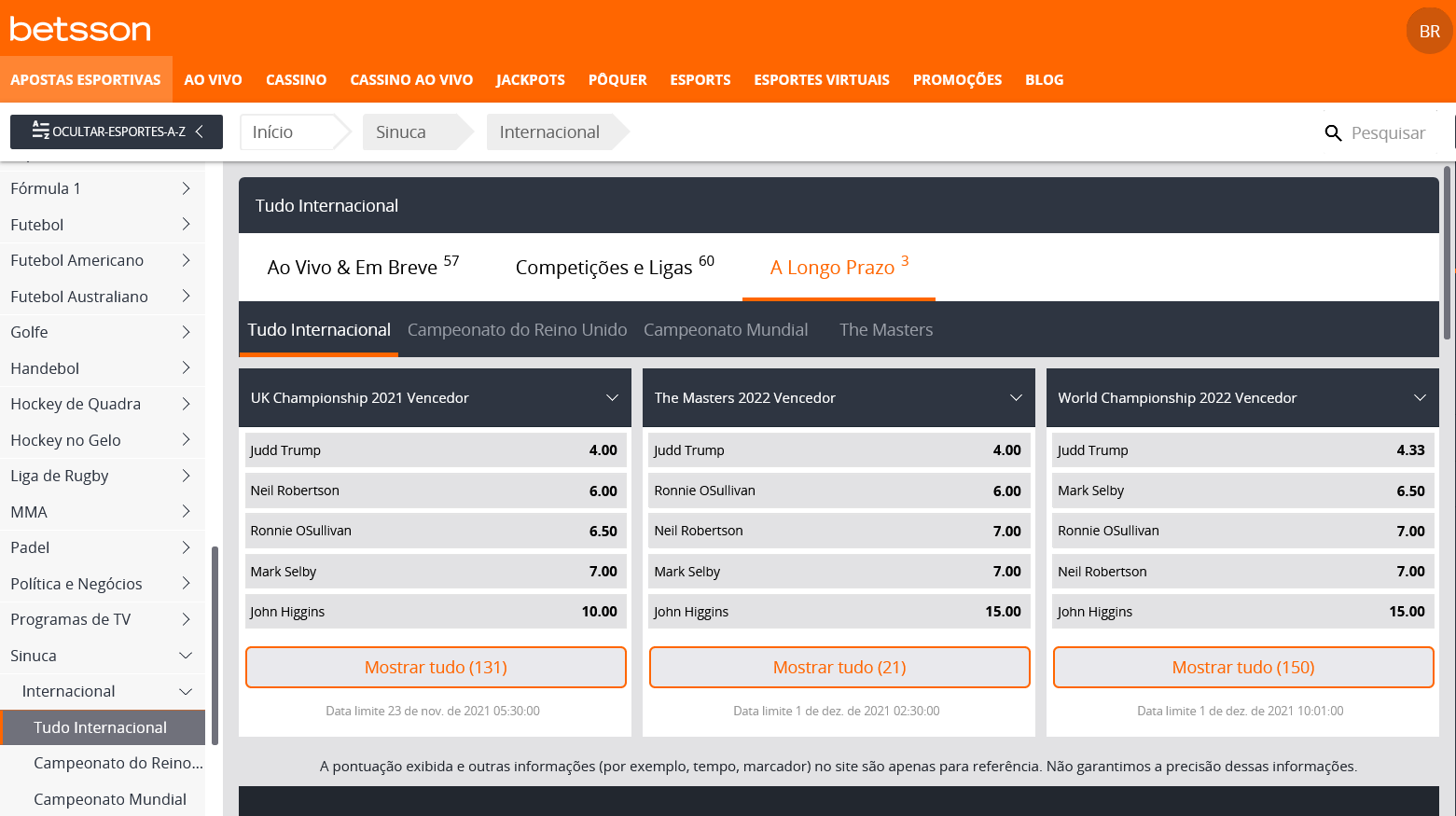This screenshot has width=1456, height=816.
Task: Click the sports A-Z list icon
Action: coord(41,131)
